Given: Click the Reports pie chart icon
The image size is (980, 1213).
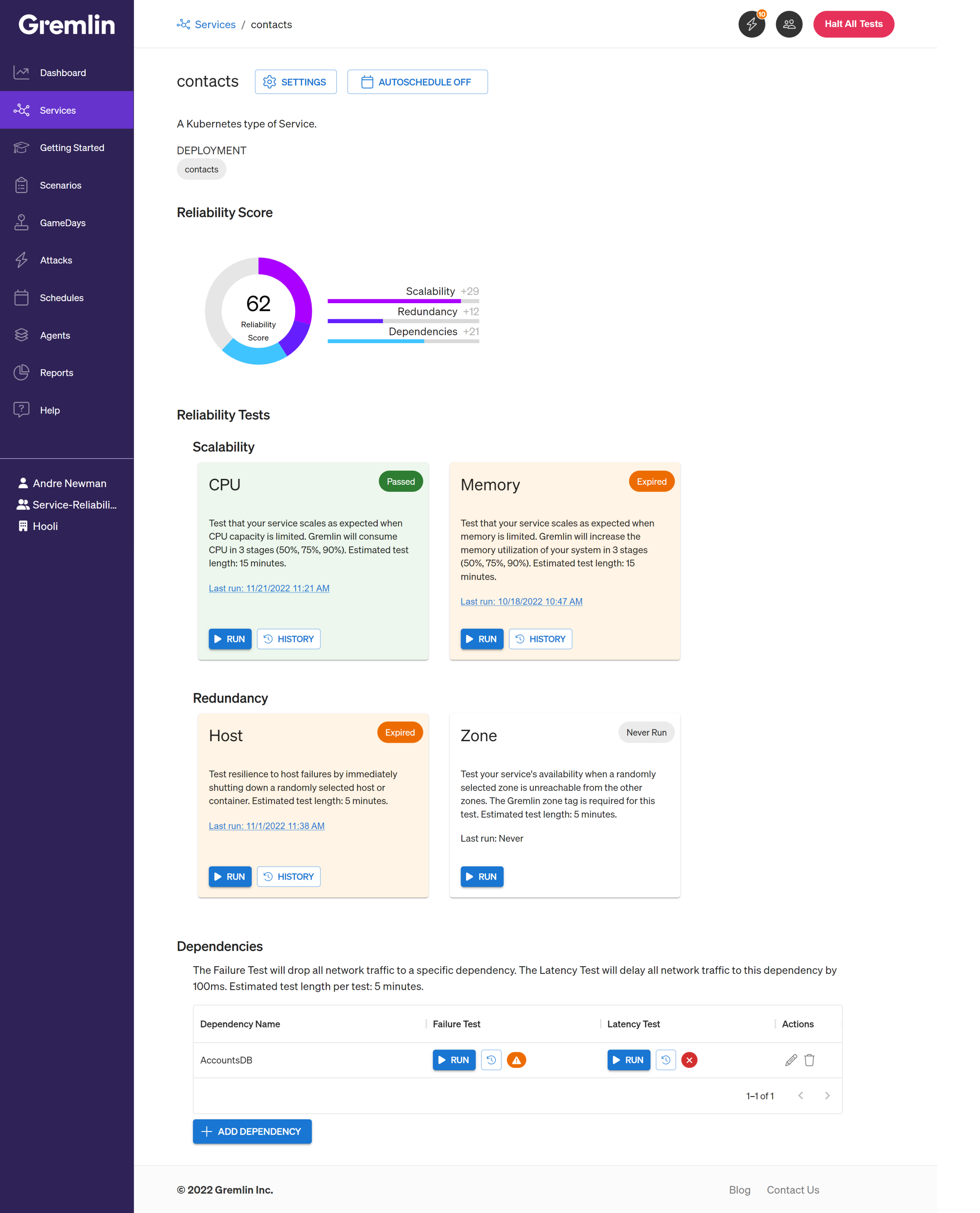Looking at the screenshot, I should [22, 372].
